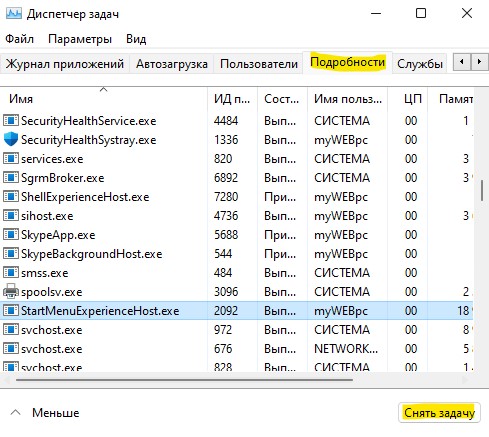Select the SecurityHealthService.exe process name

[89, 121]
